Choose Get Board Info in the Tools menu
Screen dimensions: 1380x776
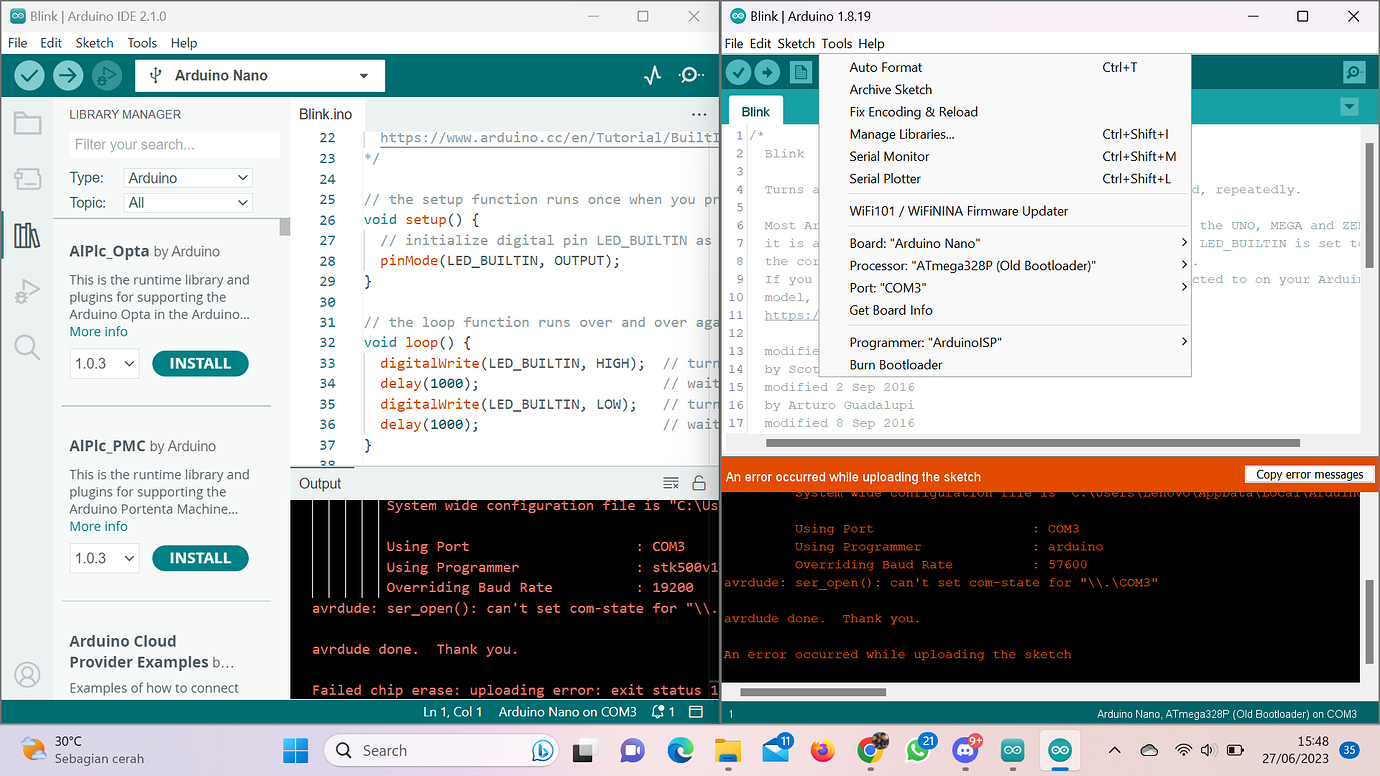click(x=891, y=310)
